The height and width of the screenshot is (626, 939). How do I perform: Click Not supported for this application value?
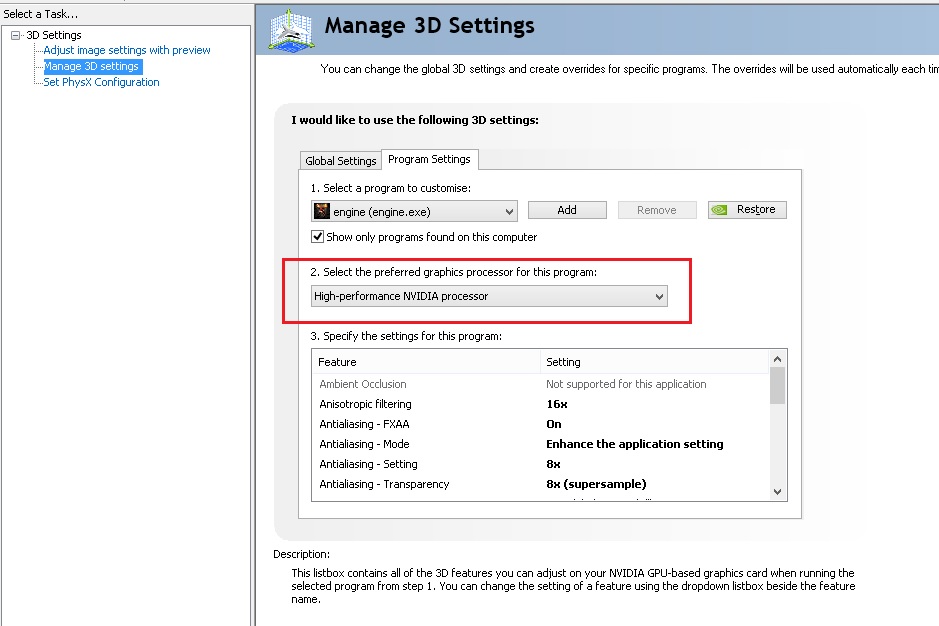[626, 384]
